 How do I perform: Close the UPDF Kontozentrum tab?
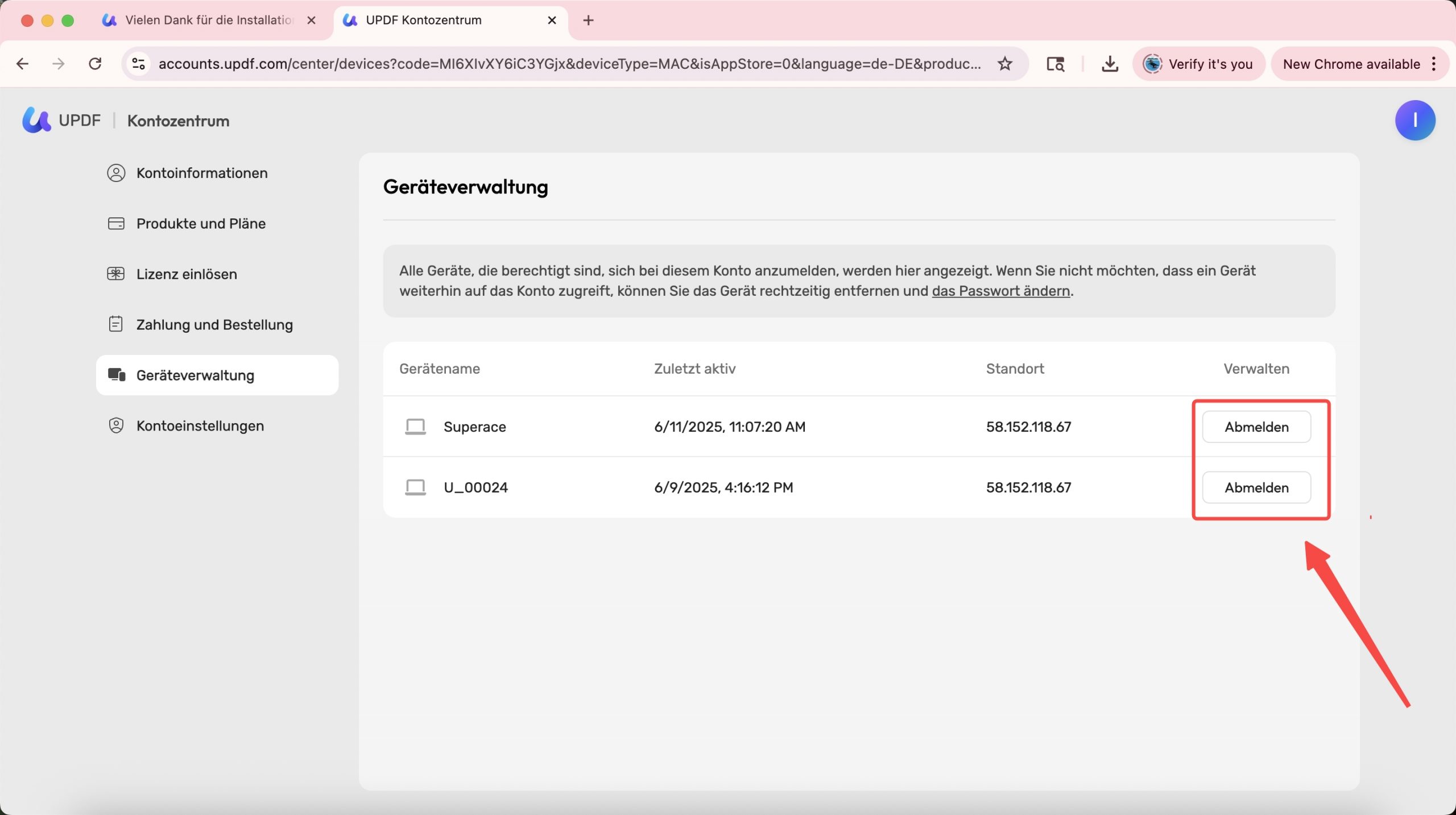[x=552, y=20]
